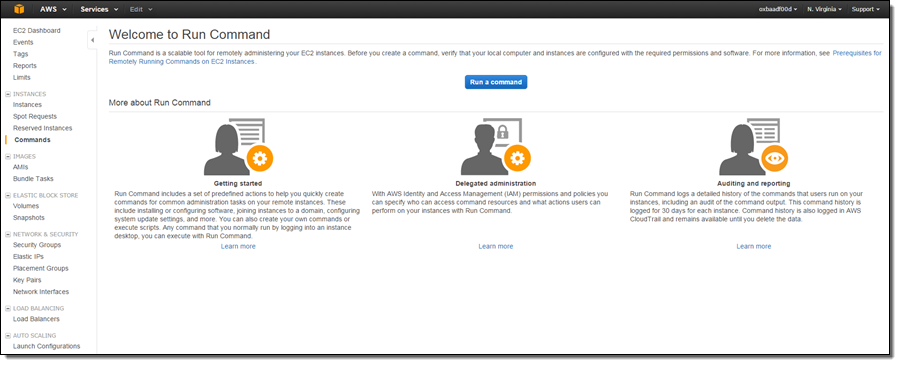Go to Security Groups in the sidebar
Image resolution: width=900 pixels, height=365 pixels.
pos(37,245)
